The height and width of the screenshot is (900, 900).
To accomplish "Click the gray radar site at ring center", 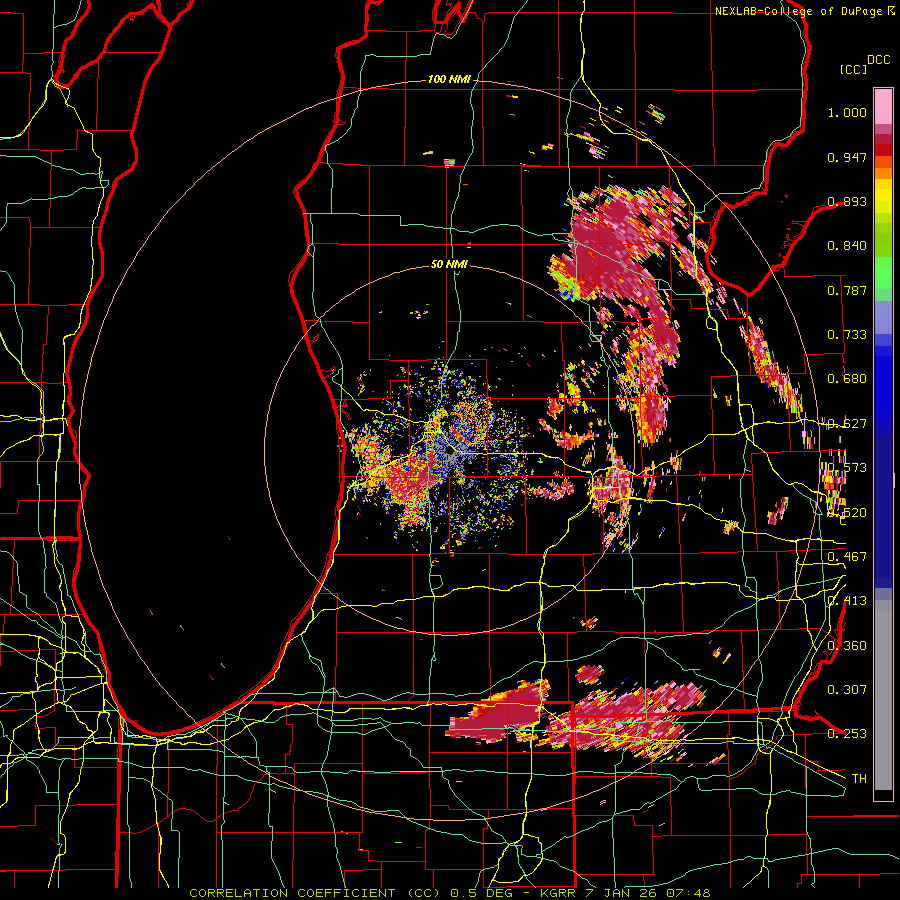I will (450, 451).
